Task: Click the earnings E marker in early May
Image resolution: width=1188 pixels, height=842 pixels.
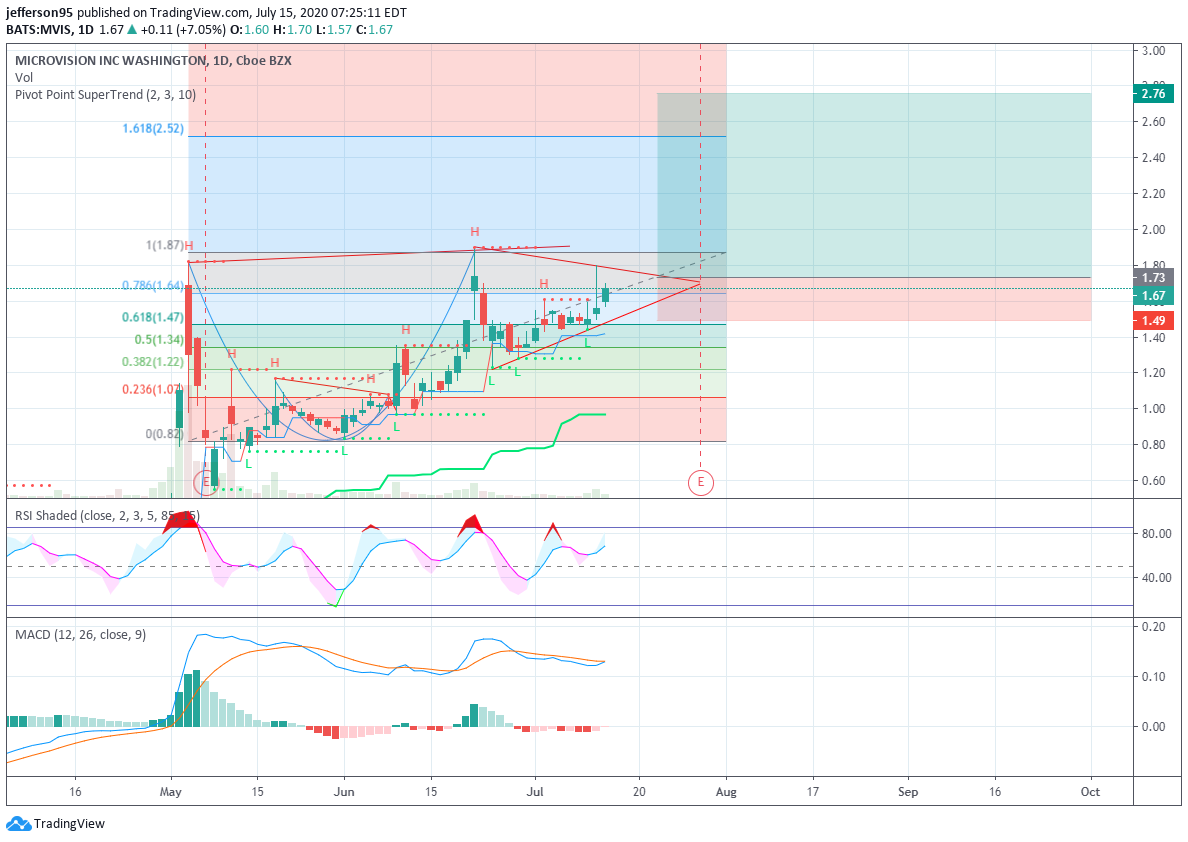Action: pos(205,482)
